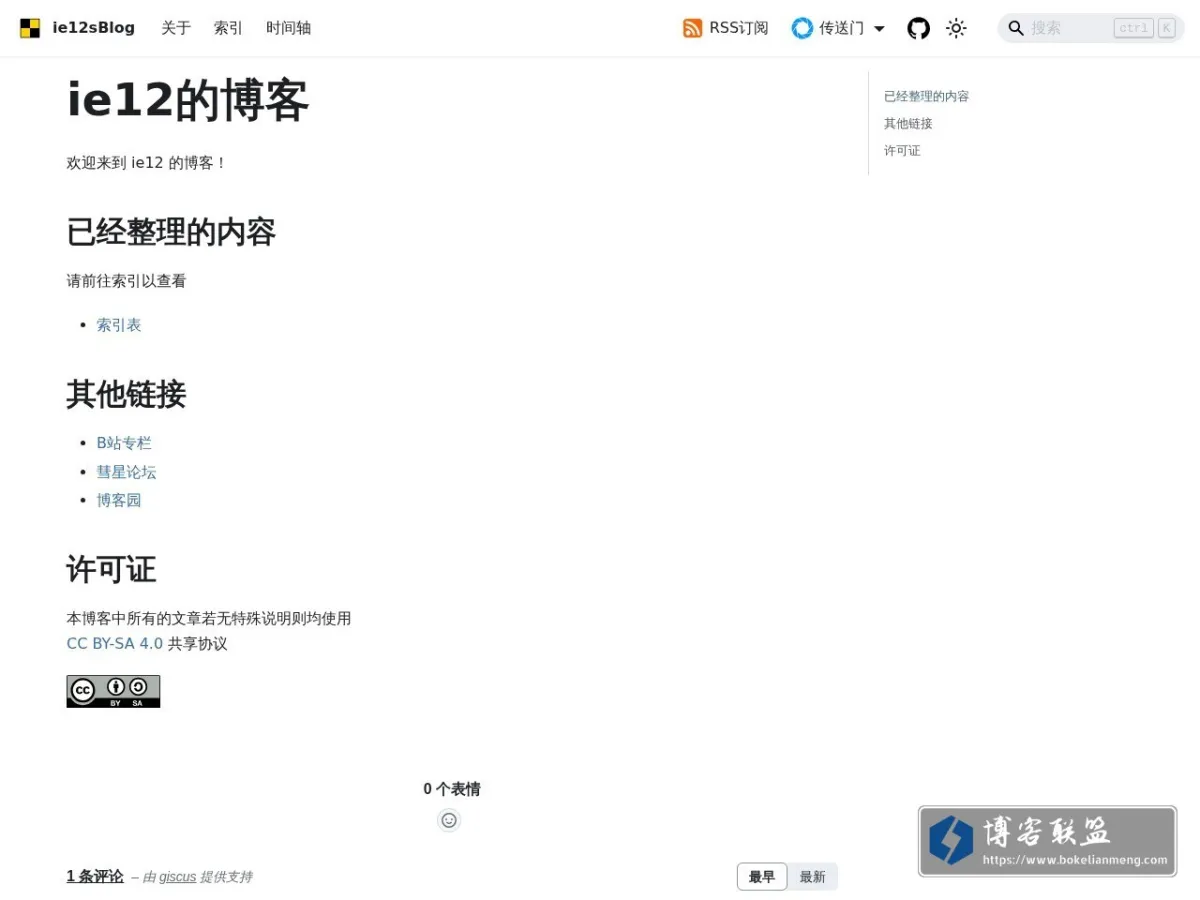The height and width of the screenshot is (900, 1200).
Task: Open the GitHub repository icon
Action: point(918,28)
